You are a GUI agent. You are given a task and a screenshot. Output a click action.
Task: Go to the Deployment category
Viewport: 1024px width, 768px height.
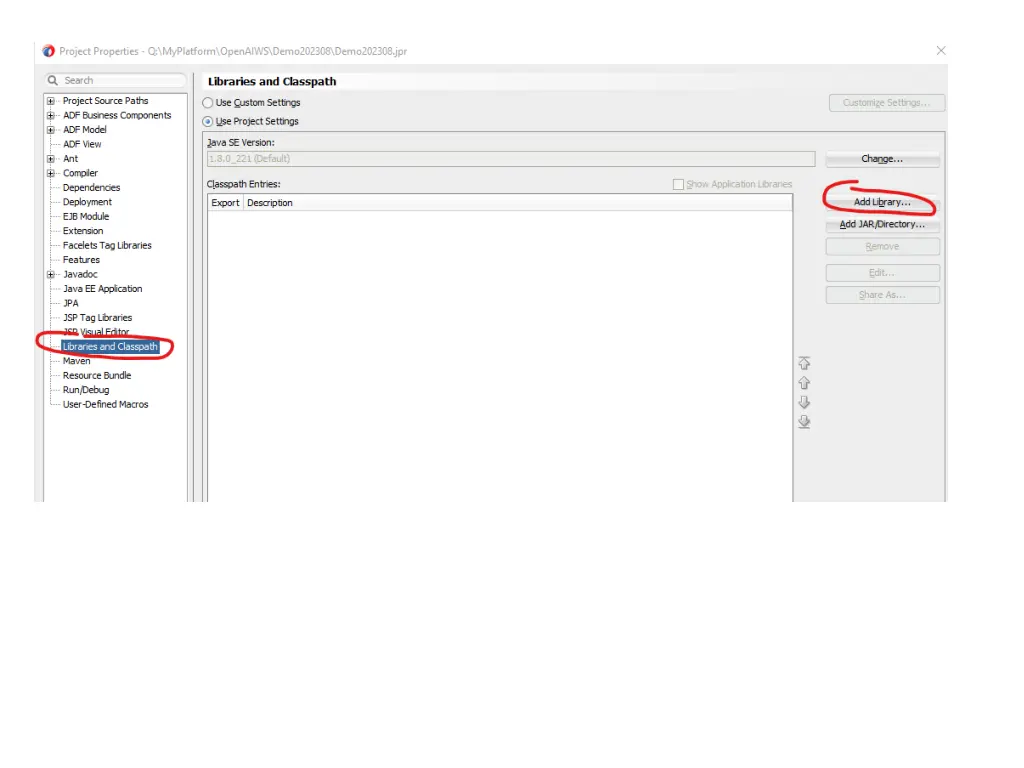pyautogui.click(x=87, y=202)
